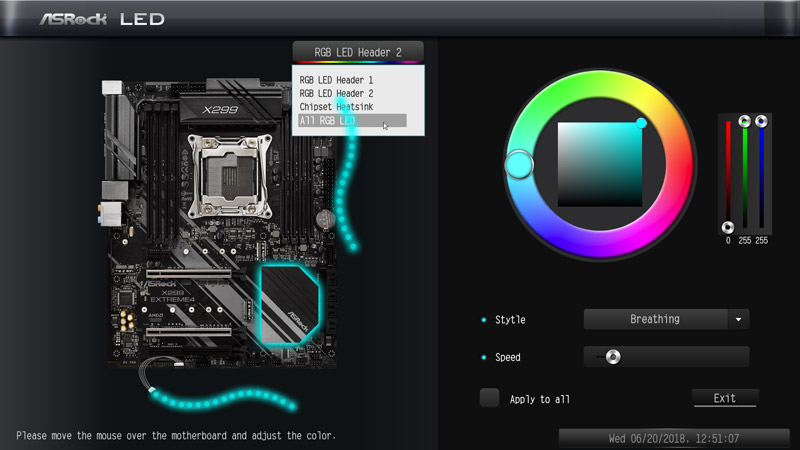This screenshot has height=450, width=800.
Task: Click the Stytle label
Action: [510, 320]
